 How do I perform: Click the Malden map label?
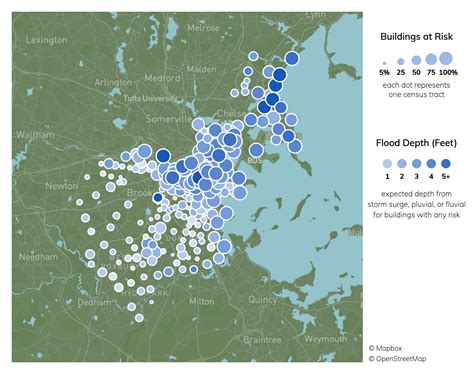pyautogui.click(x=201, y=69)
